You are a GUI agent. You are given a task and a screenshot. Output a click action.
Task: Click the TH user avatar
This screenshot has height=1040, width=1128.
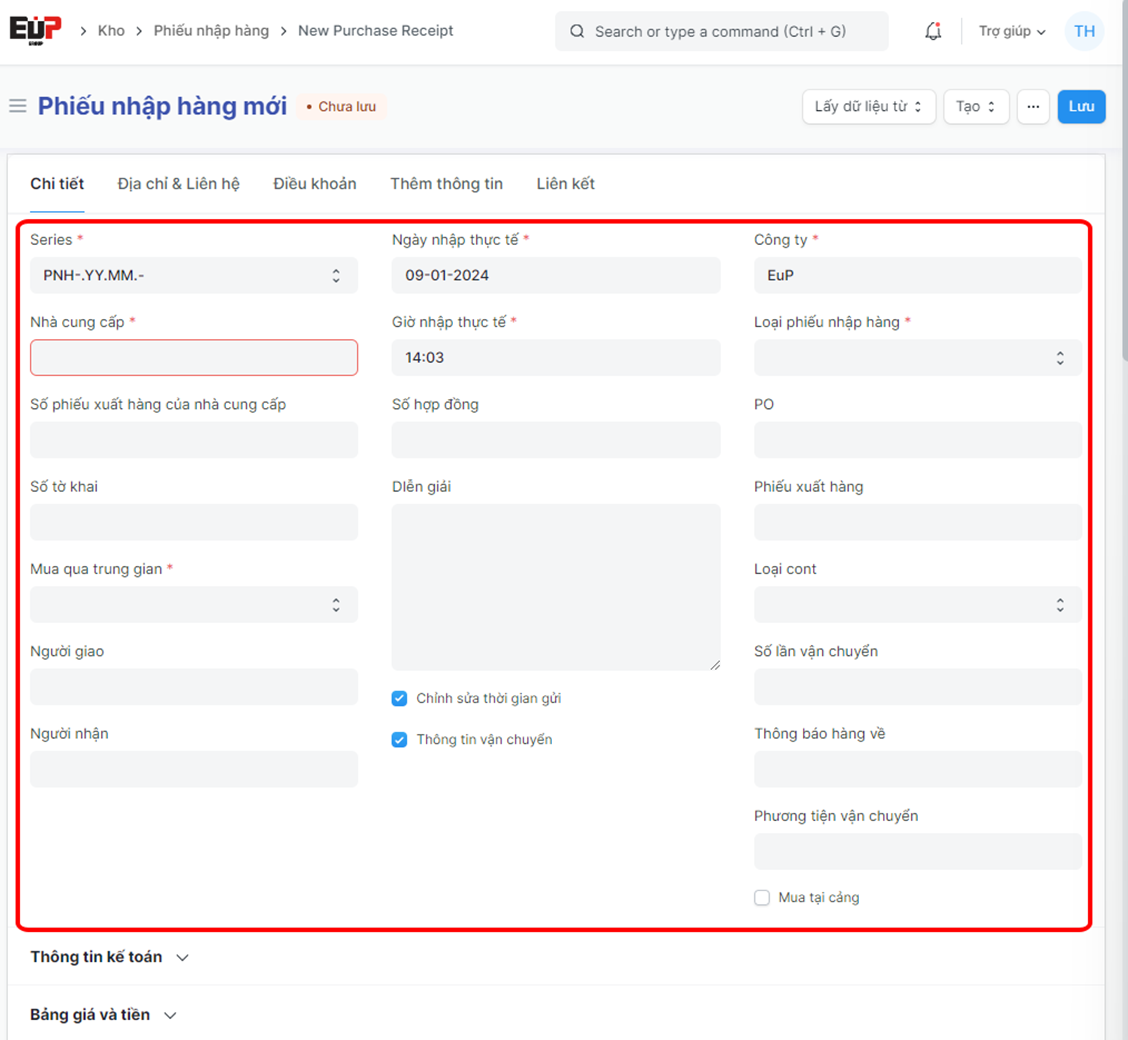click(1084, 31)
